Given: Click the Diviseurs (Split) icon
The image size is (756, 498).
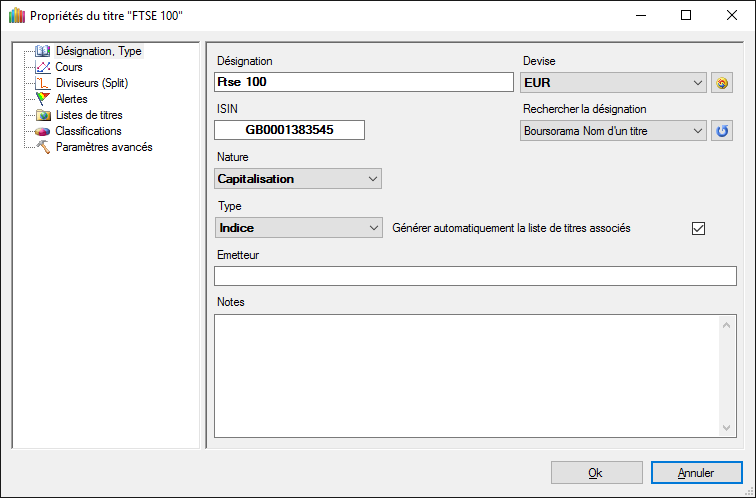Looking at the screenshot, I should click(x=43, y=83).
